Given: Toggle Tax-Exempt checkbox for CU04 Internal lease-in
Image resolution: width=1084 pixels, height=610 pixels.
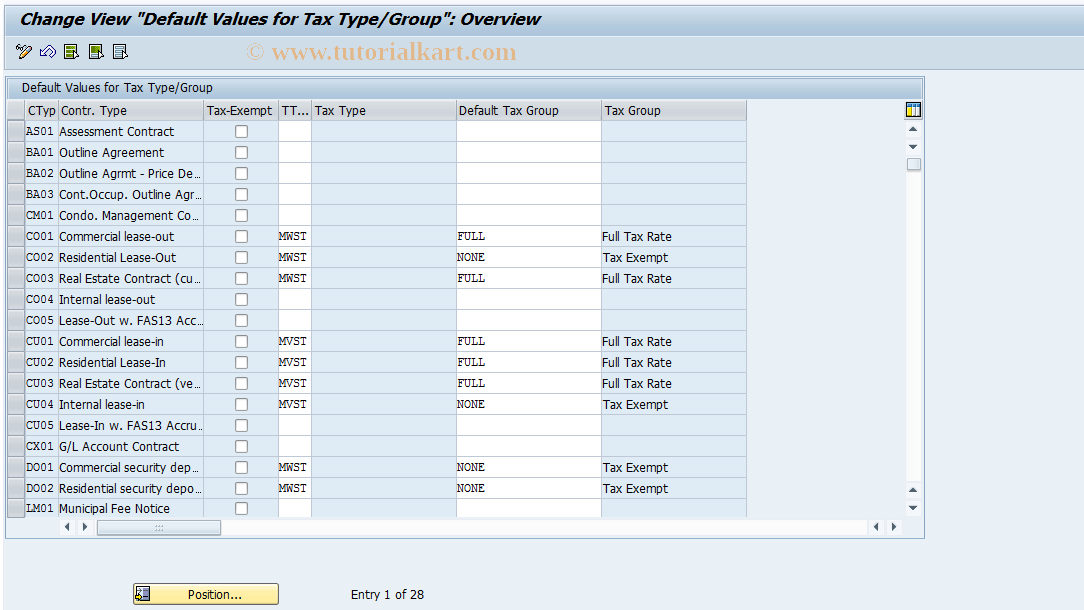Looking at the screenshot, I should 241,405.
